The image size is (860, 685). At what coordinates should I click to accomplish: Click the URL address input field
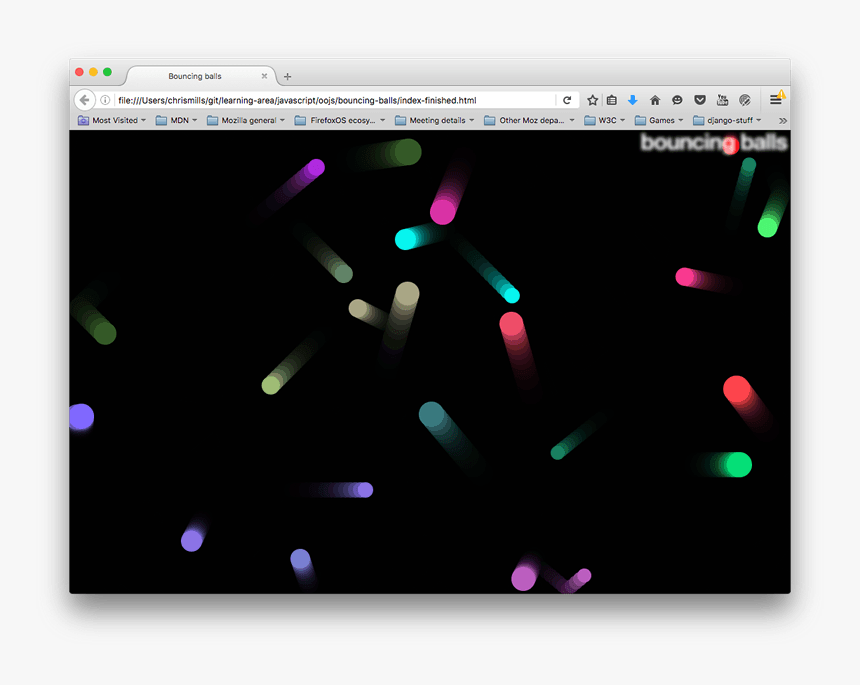[330, 99]
